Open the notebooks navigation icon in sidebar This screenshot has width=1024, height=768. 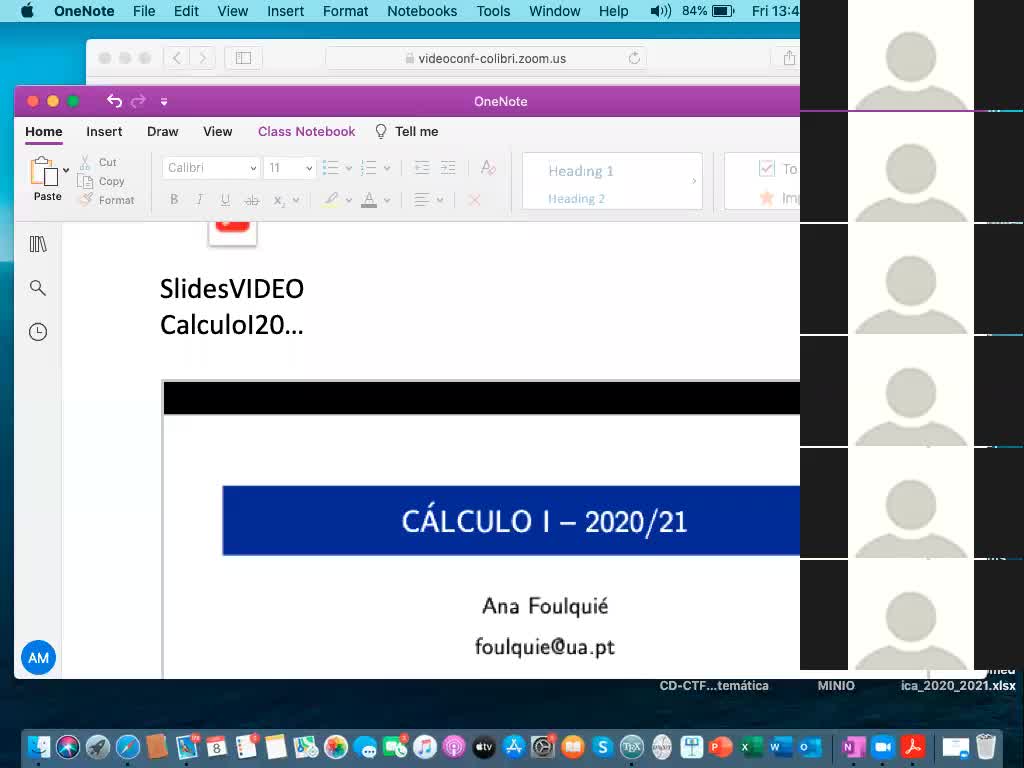[38, 244]
